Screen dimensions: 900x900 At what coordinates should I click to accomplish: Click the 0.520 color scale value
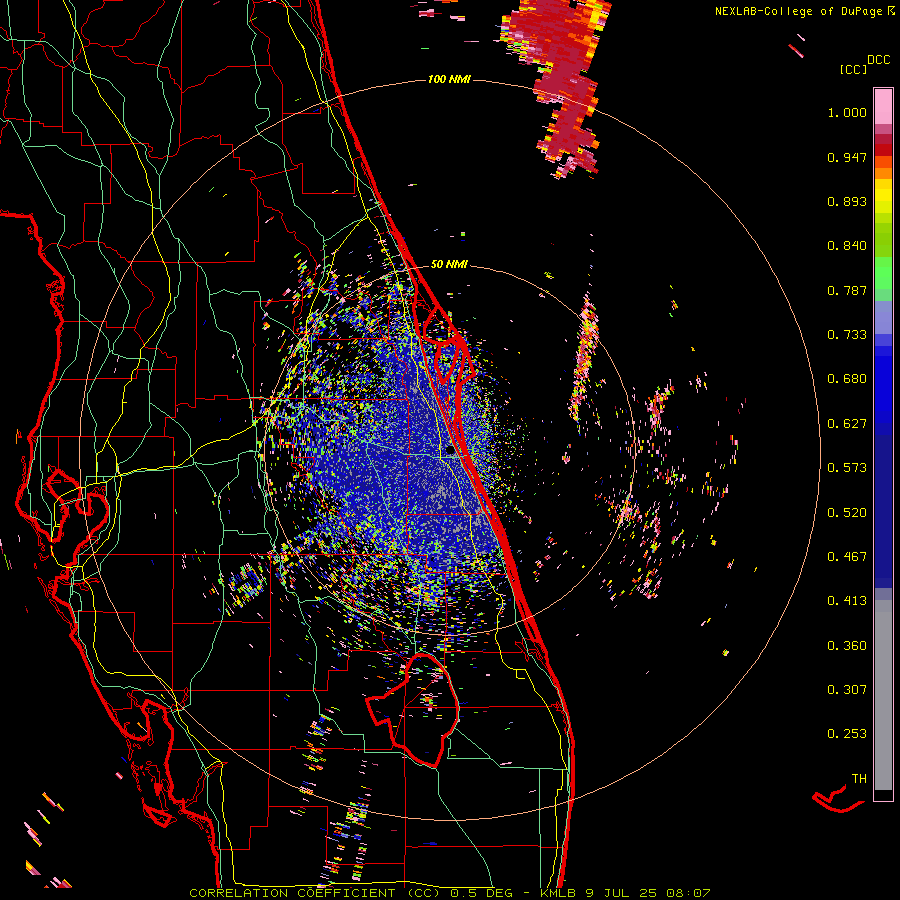tap(847, 513)
